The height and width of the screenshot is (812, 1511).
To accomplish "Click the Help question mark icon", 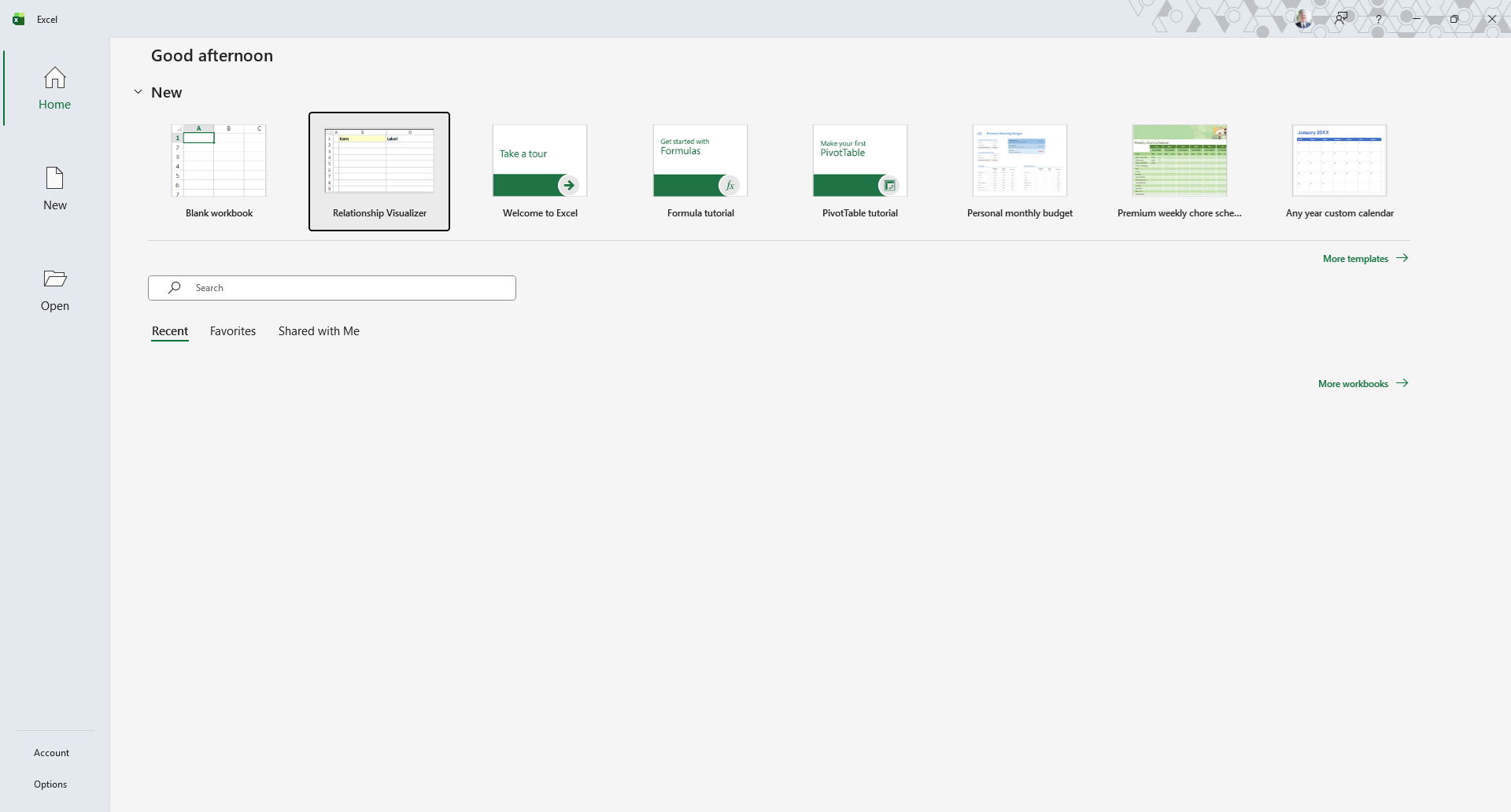I will tap(1378, 19).
